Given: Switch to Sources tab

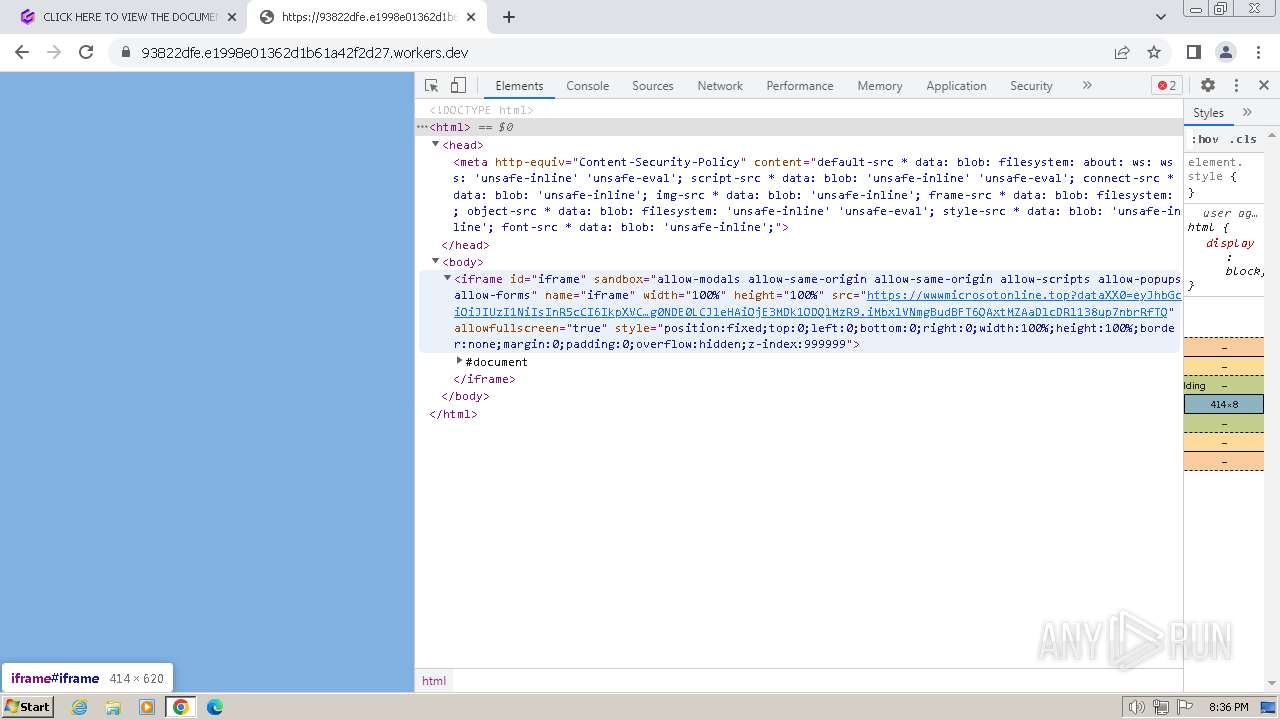Looking at the screenshot, I should tap(652, 86).
